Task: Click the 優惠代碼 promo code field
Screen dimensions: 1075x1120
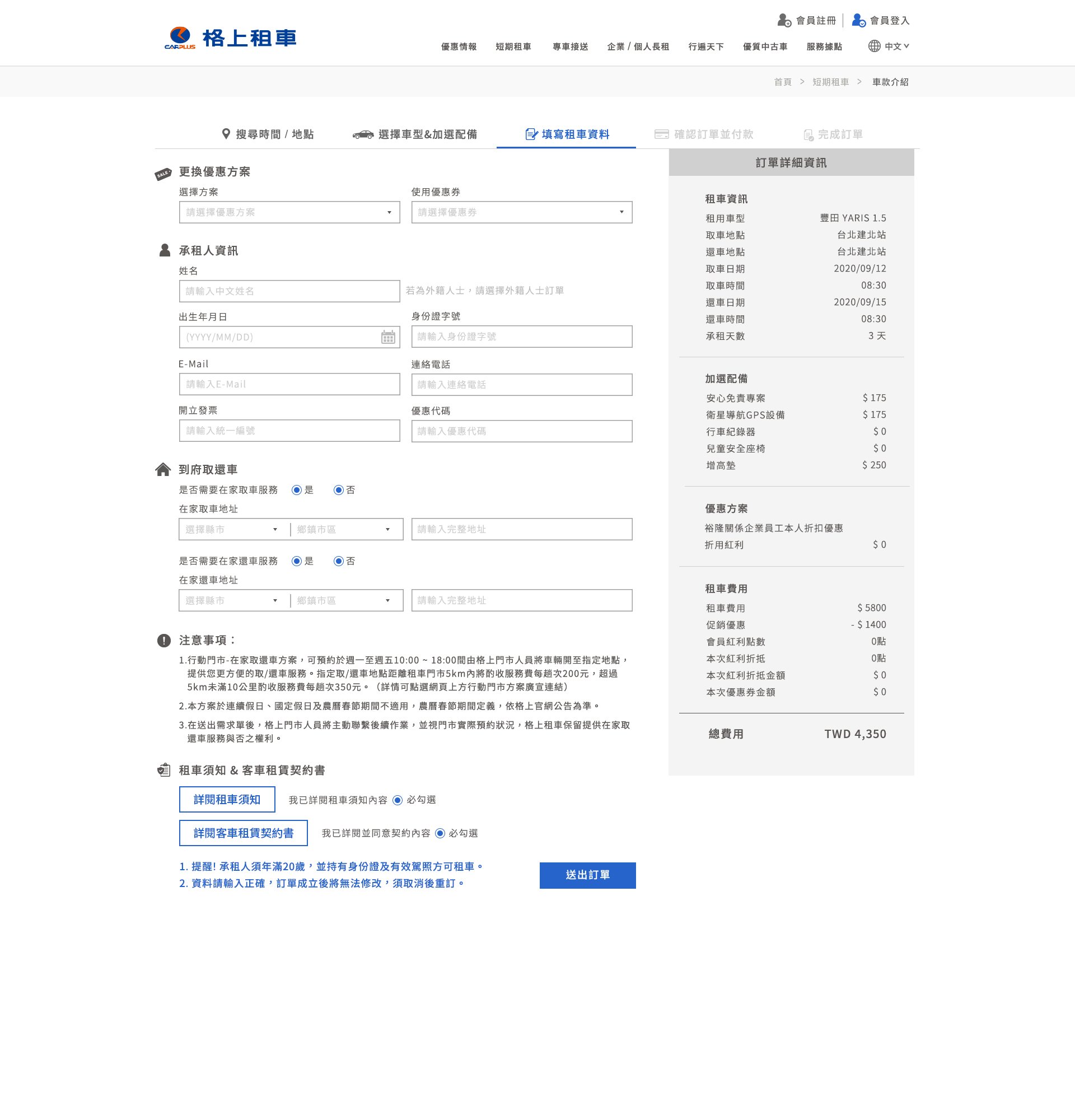Action: (521, 431)
